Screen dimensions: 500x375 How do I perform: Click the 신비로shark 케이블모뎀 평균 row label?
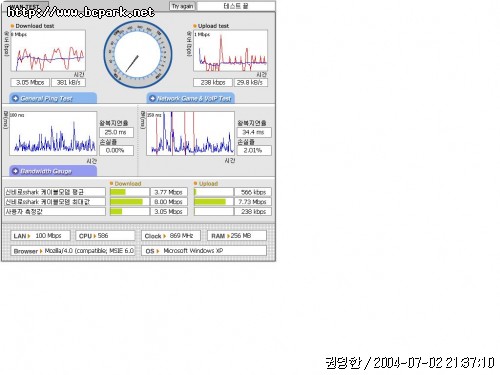55,192
